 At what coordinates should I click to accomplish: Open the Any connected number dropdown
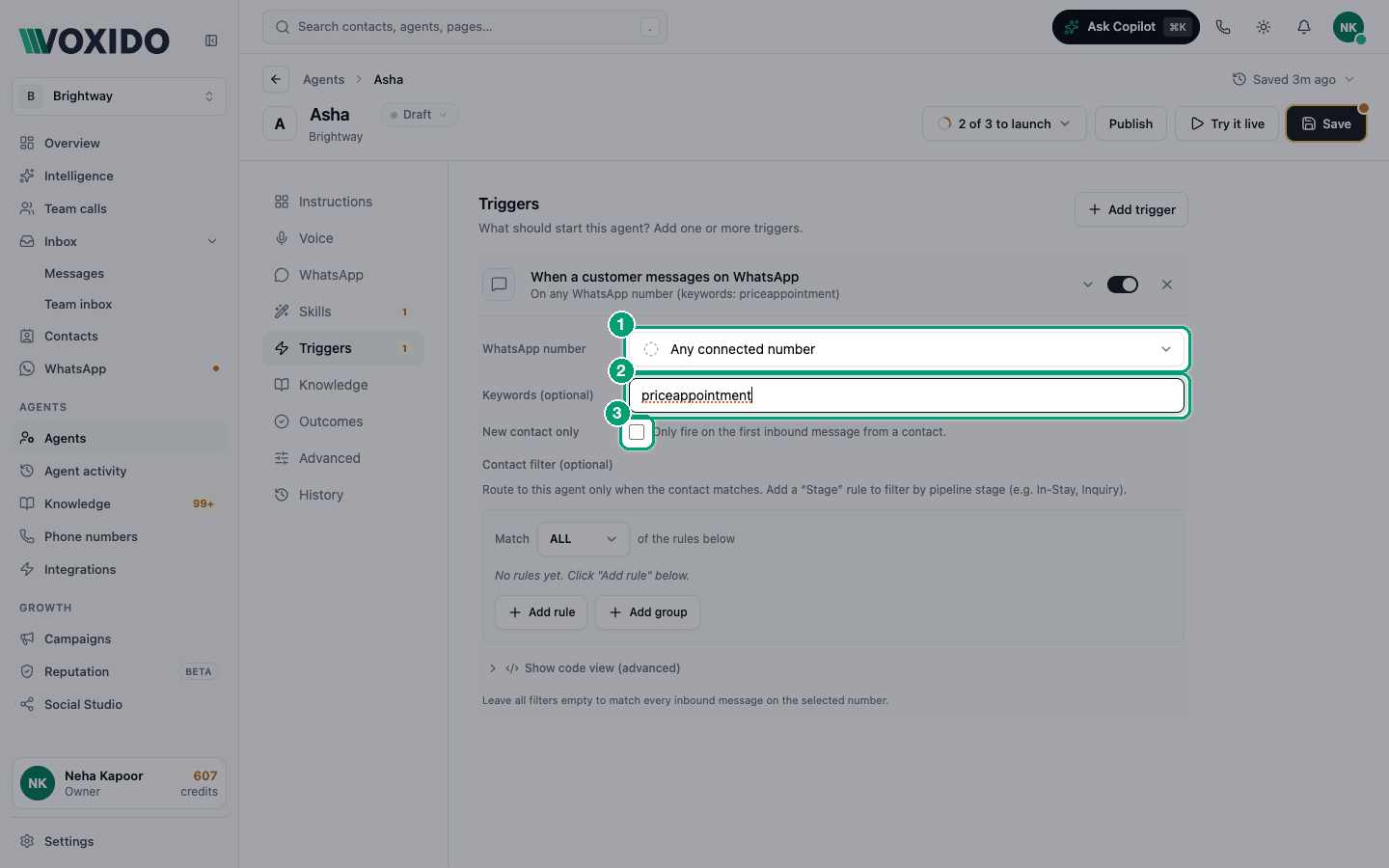click(x=907, y=349)
